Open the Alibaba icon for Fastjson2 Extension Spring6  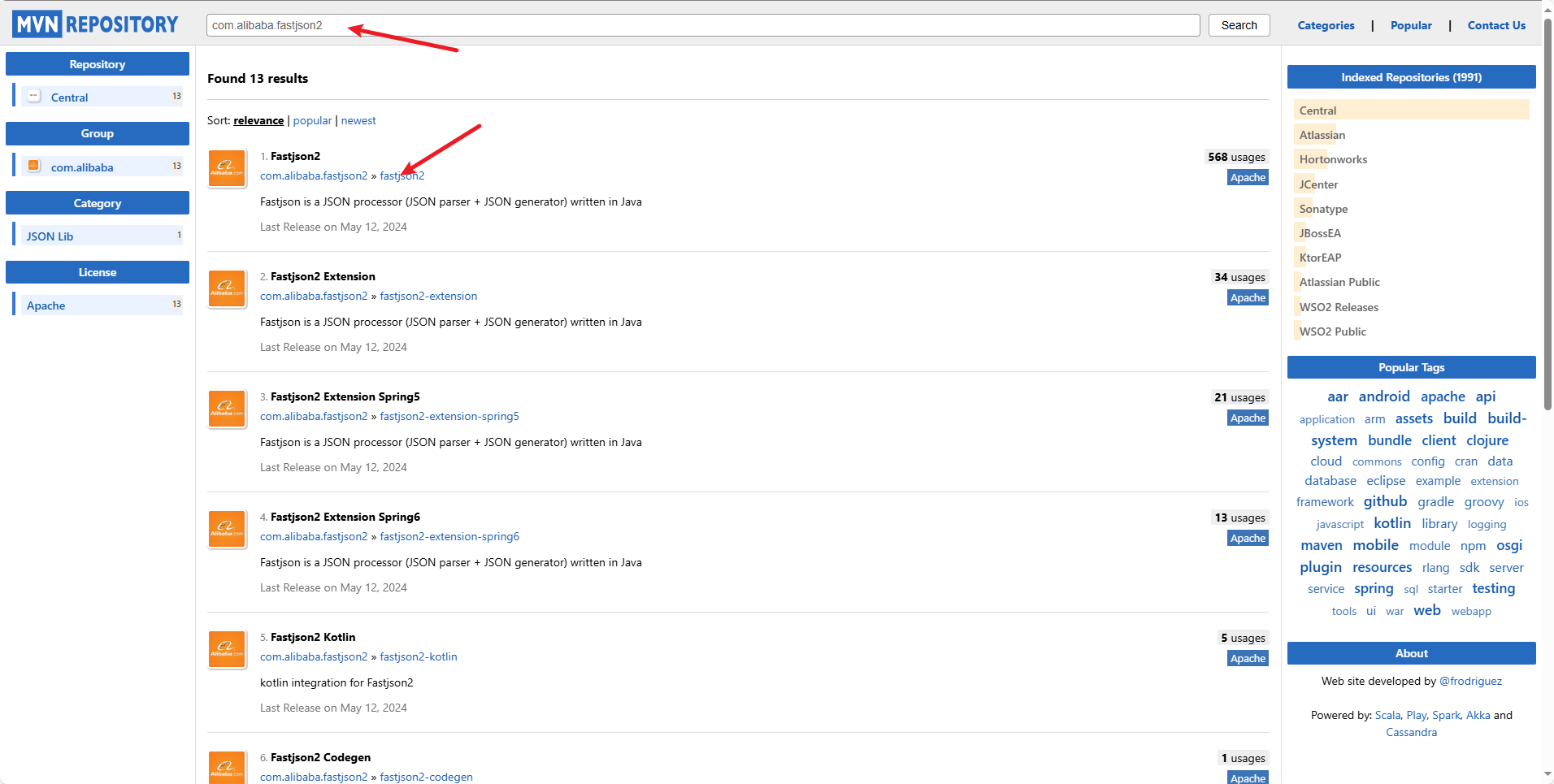227,529
